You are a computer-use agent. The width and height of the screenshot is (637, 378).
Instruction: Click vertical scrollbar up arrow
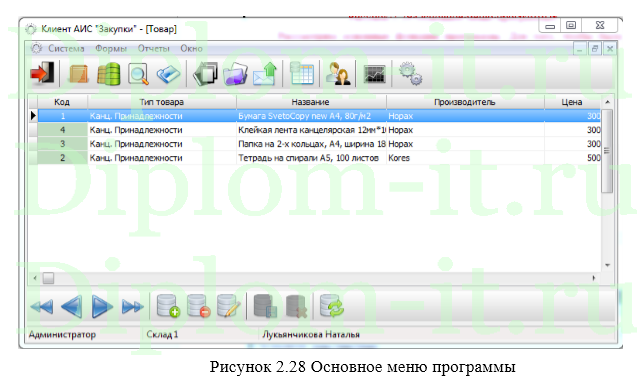coord(607,102)
